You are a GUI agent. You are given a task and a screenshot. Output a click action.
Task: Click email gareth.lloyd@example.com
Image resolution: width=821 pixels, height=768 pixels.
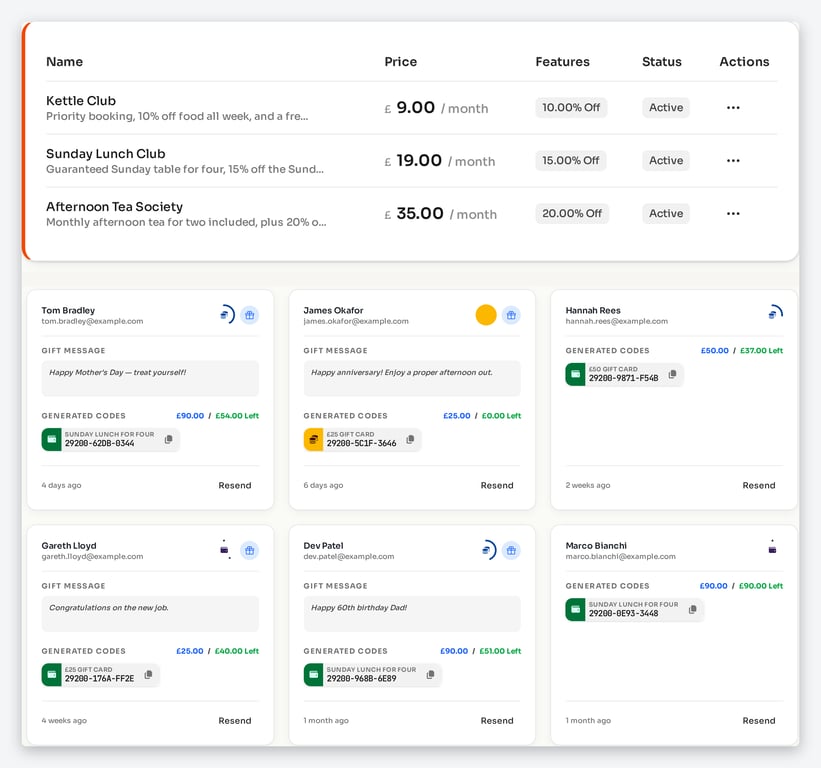tap(92, 556)
